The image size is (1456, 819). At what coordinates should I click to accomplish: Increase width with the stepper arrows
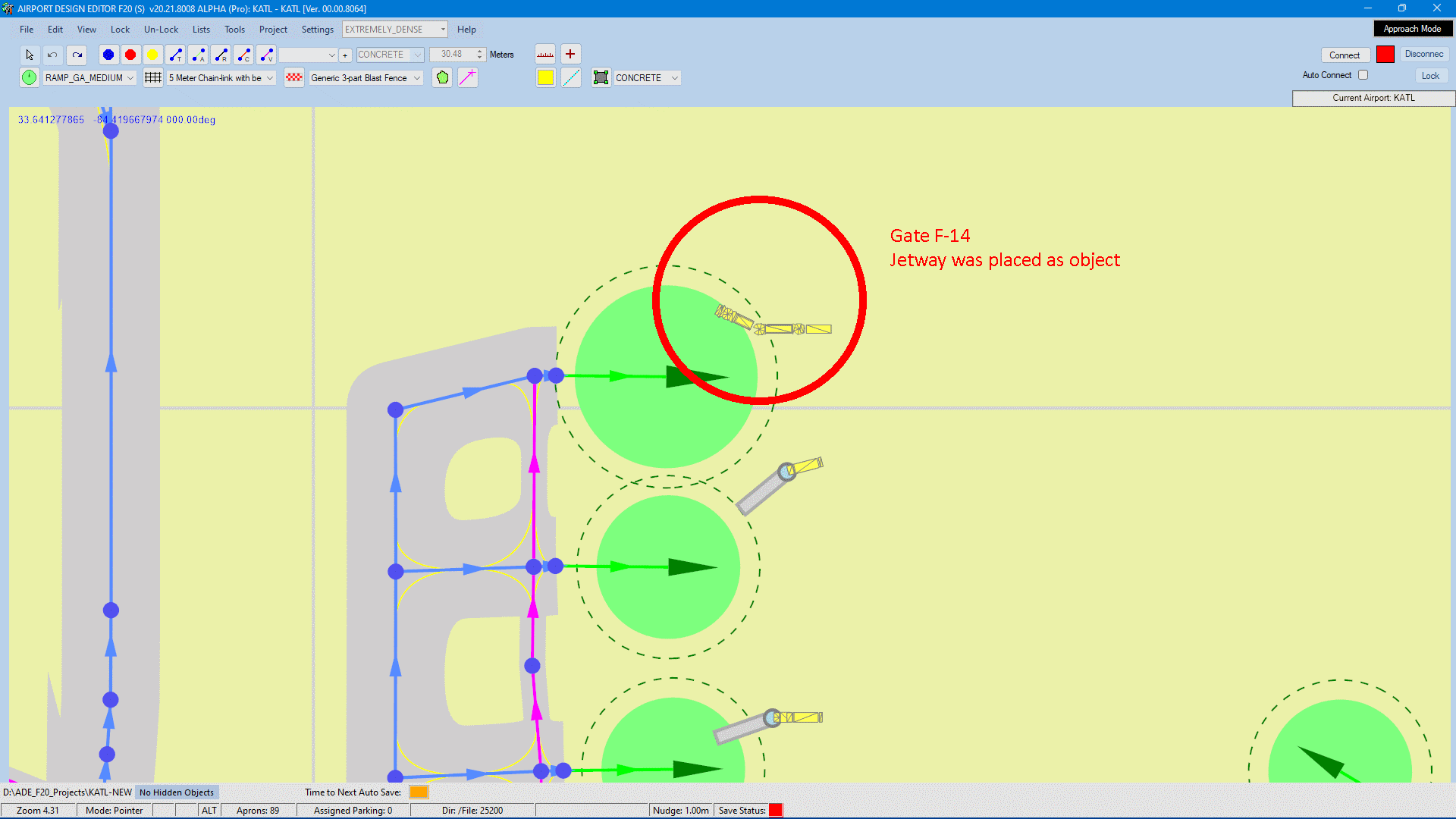coord(480,52)
